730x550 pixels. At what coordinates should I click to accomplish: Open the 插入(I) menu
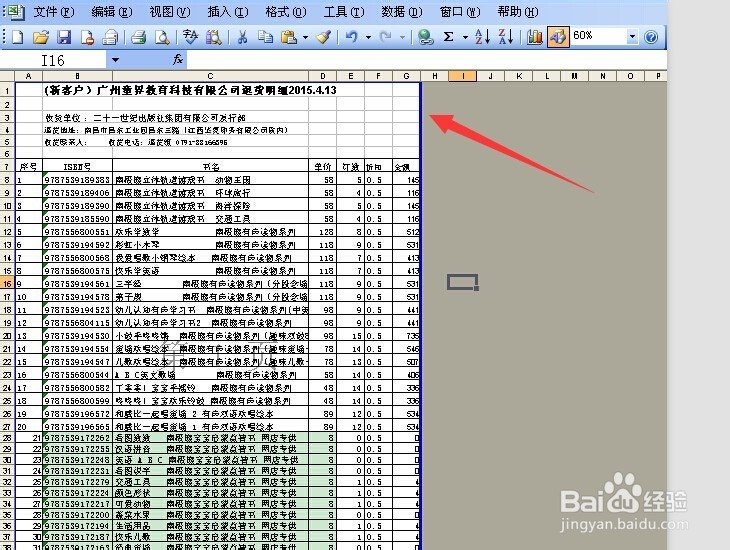click(x=228, y=12)
